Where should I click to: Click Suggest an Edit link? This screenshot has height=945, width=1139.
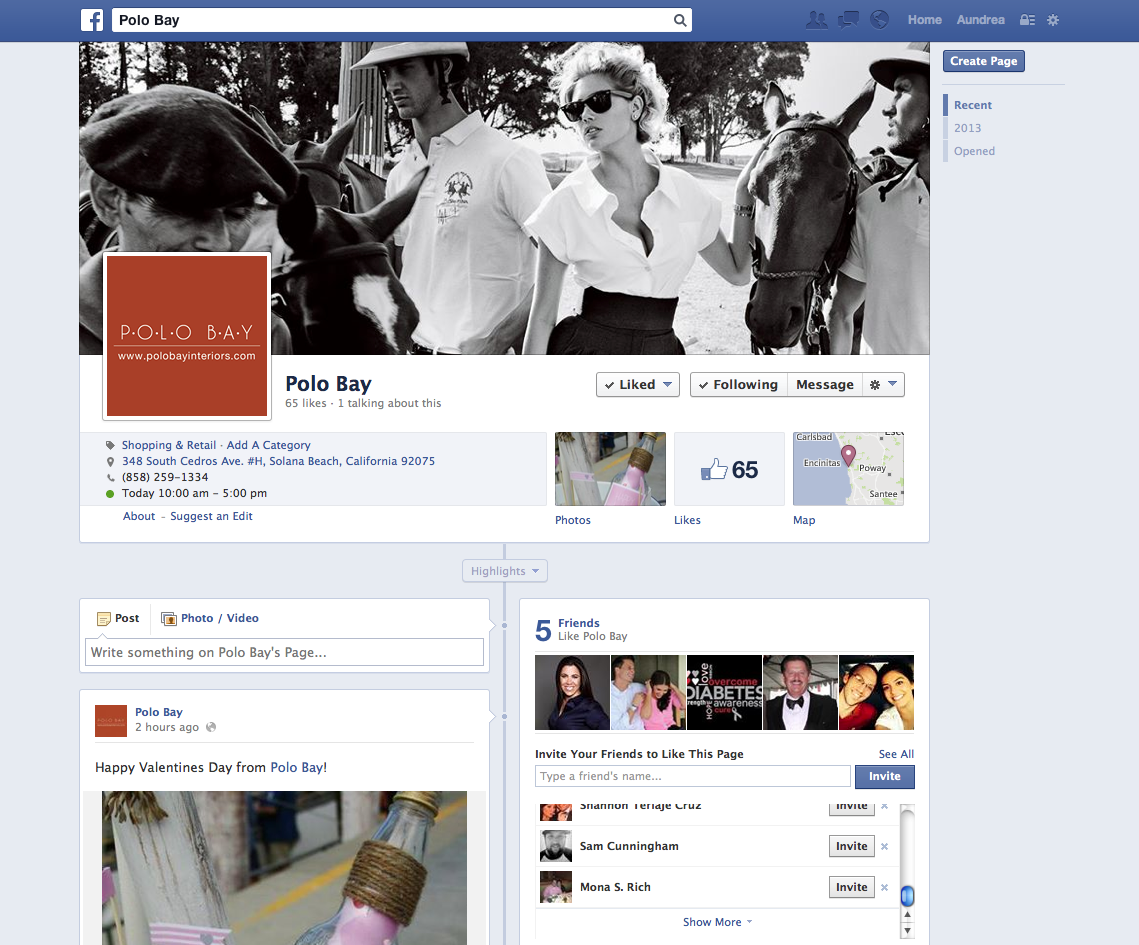tap(211, 516)
